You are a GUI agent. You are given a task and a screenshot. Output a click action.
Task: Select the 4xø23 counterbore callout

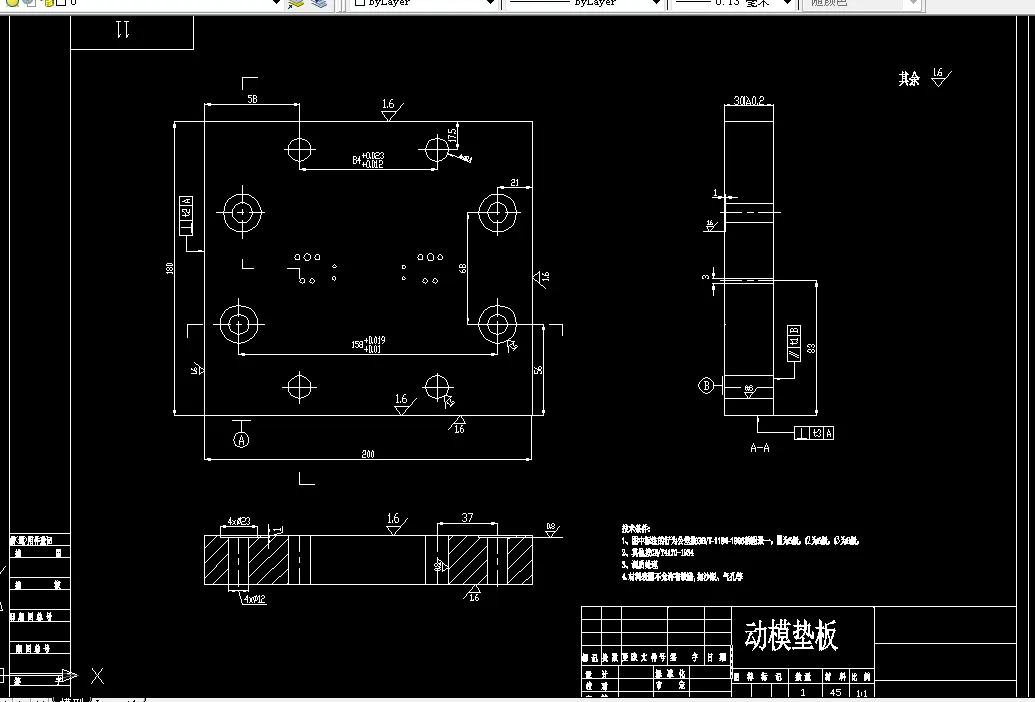pos(239,521)
